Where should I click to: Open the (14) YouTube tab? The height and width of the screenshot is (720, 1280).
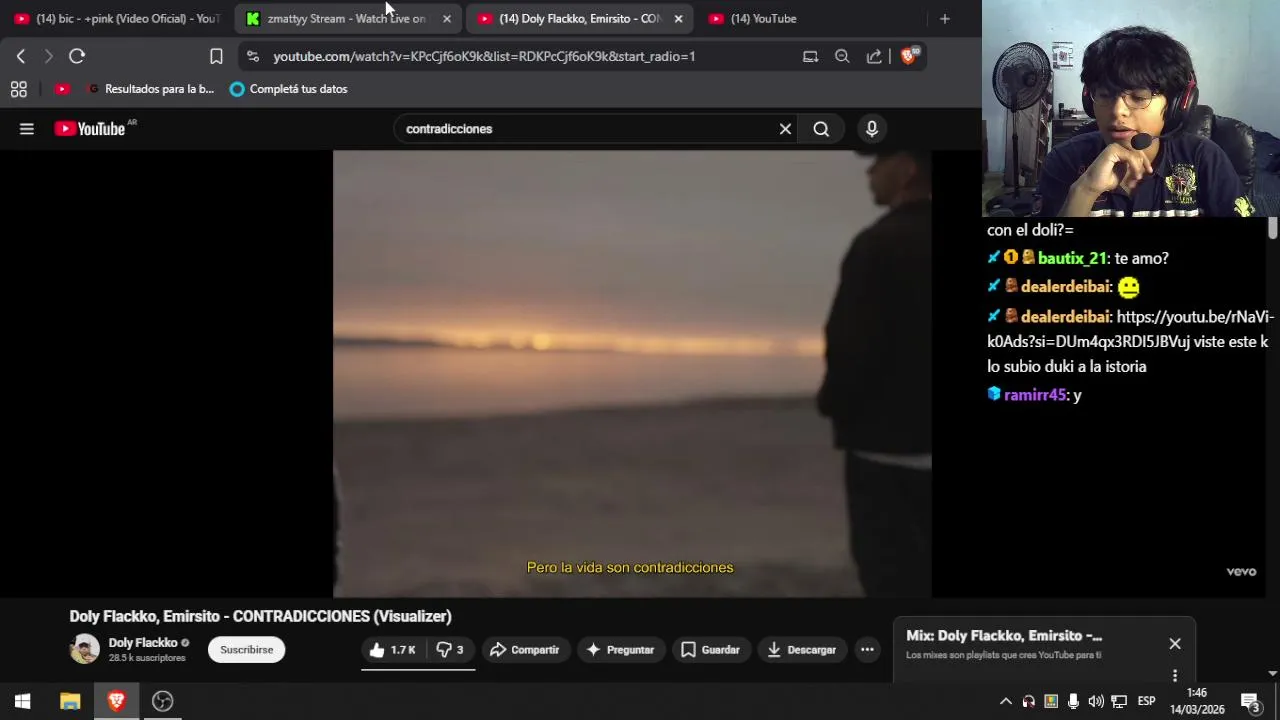pos(763,18)
